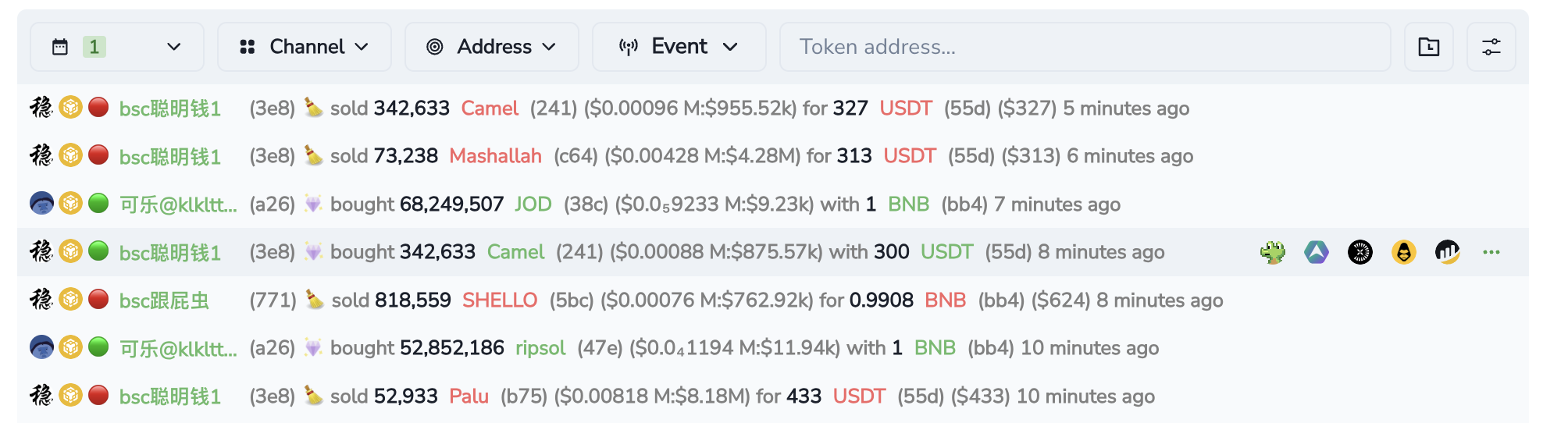Click the avatar in the JOD row

pyautogui.click(x=41, y=204)
